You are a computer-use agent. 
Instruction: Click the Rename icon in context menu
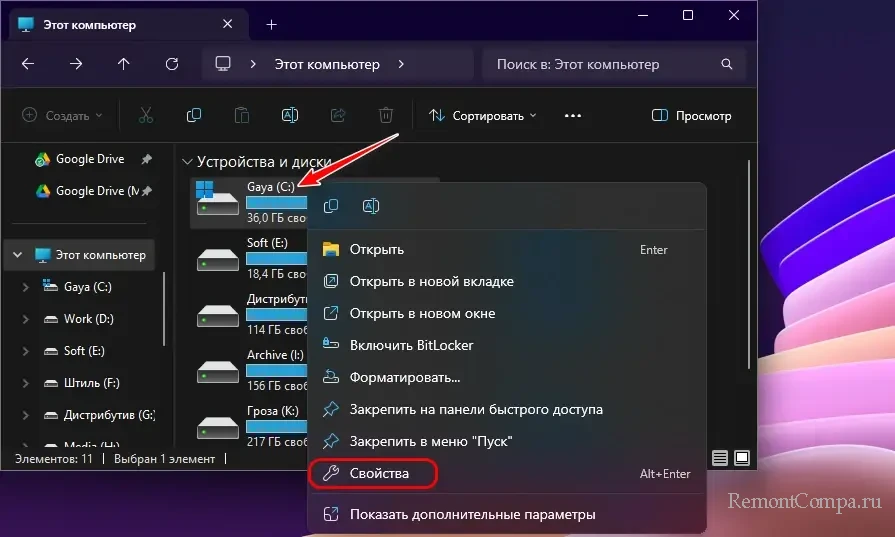tap(370, 206)
